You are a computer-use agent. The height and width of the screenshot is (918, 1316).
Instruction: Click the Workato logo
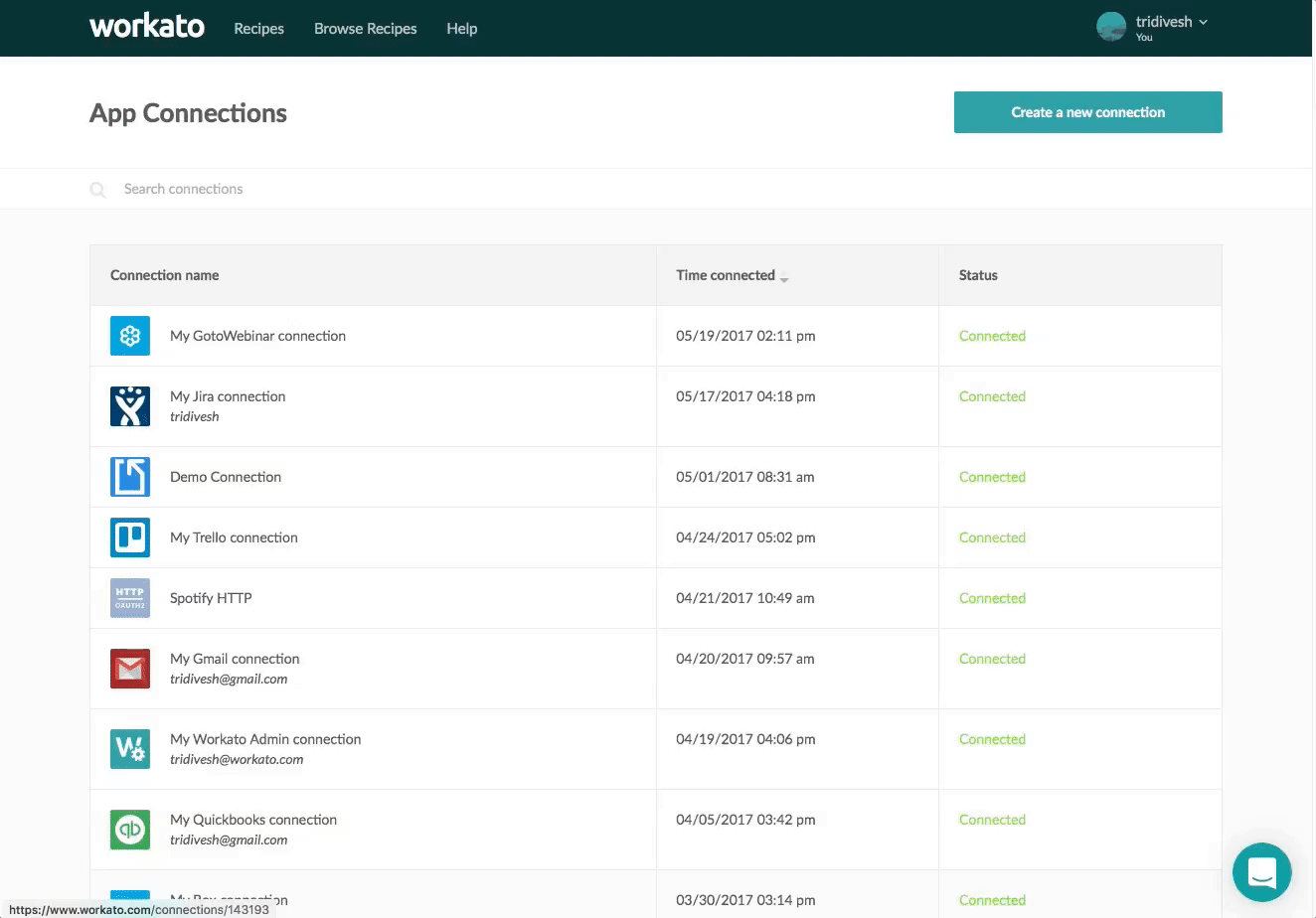tap(147, 27)
